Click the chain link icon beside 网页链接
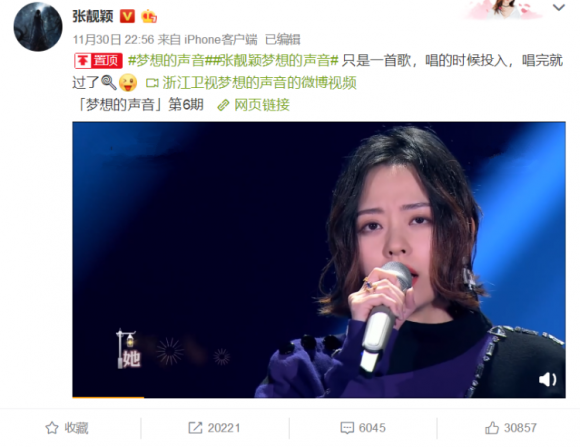This screenshot has height=447, width=580. coord(223,105)
